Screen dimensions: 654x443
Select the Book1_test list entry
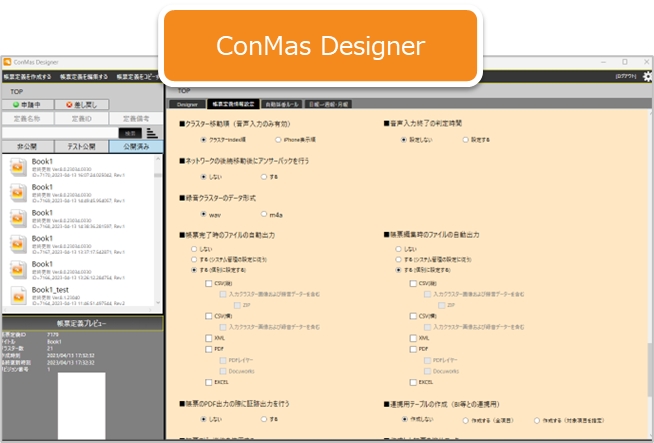[79, 296]
